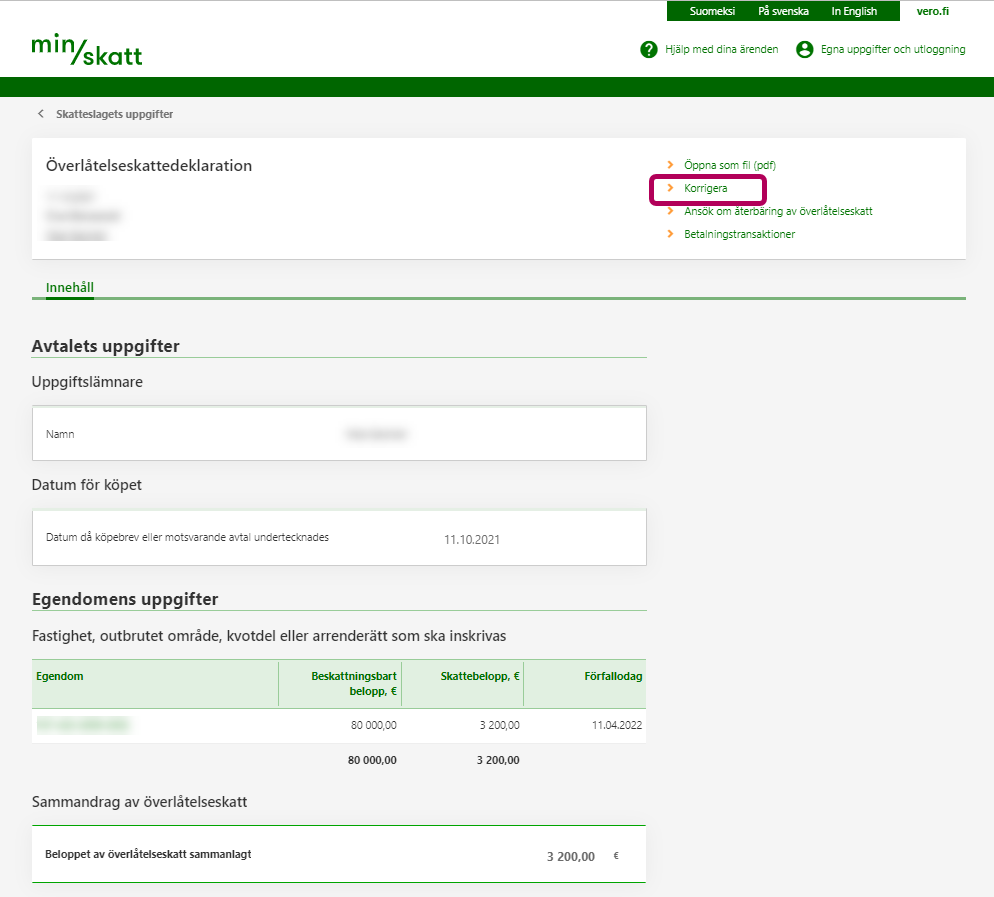Image resolution: width=994 pixels, height=897 pixels.
Task: Click the orange arrow beside Korrigera
Action: 671,188
